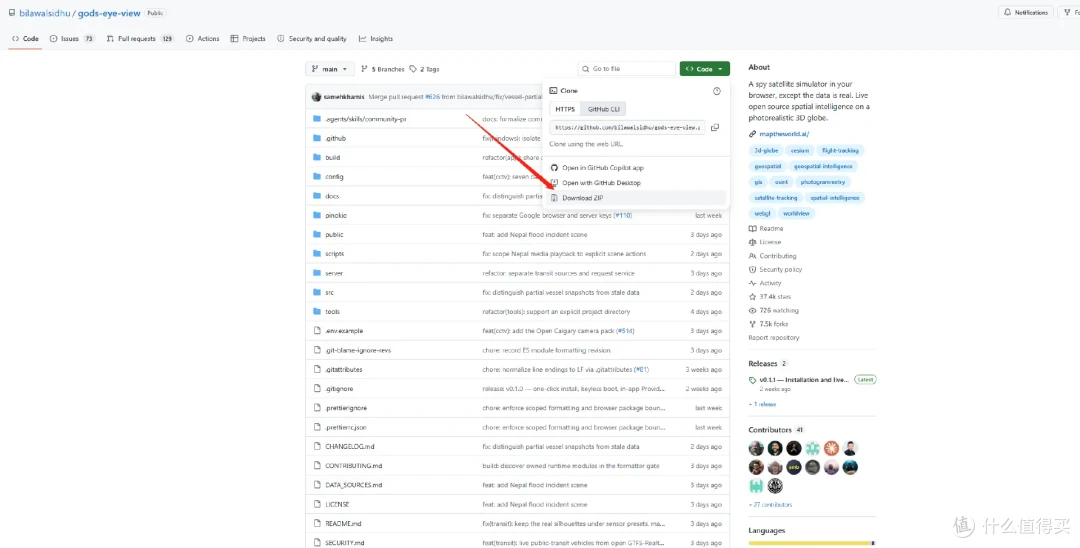
Task: Copy the clone URL with copy icon
Action: coord(715,127)
